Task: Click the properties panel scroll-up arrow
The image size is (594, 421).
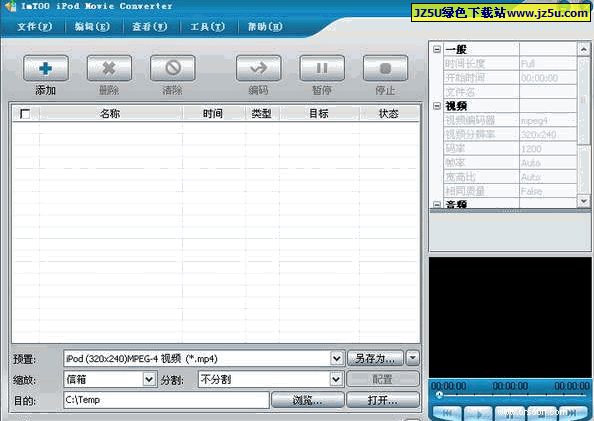Action: pos(583,49)
